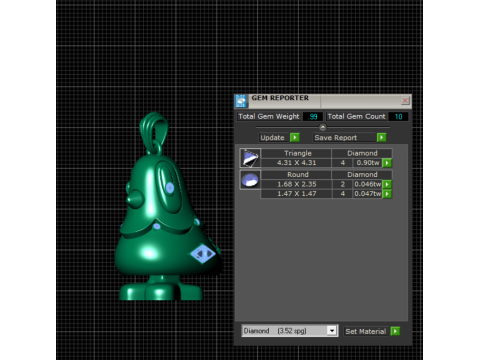Click the 0.047tw weight value

point(368,194)
